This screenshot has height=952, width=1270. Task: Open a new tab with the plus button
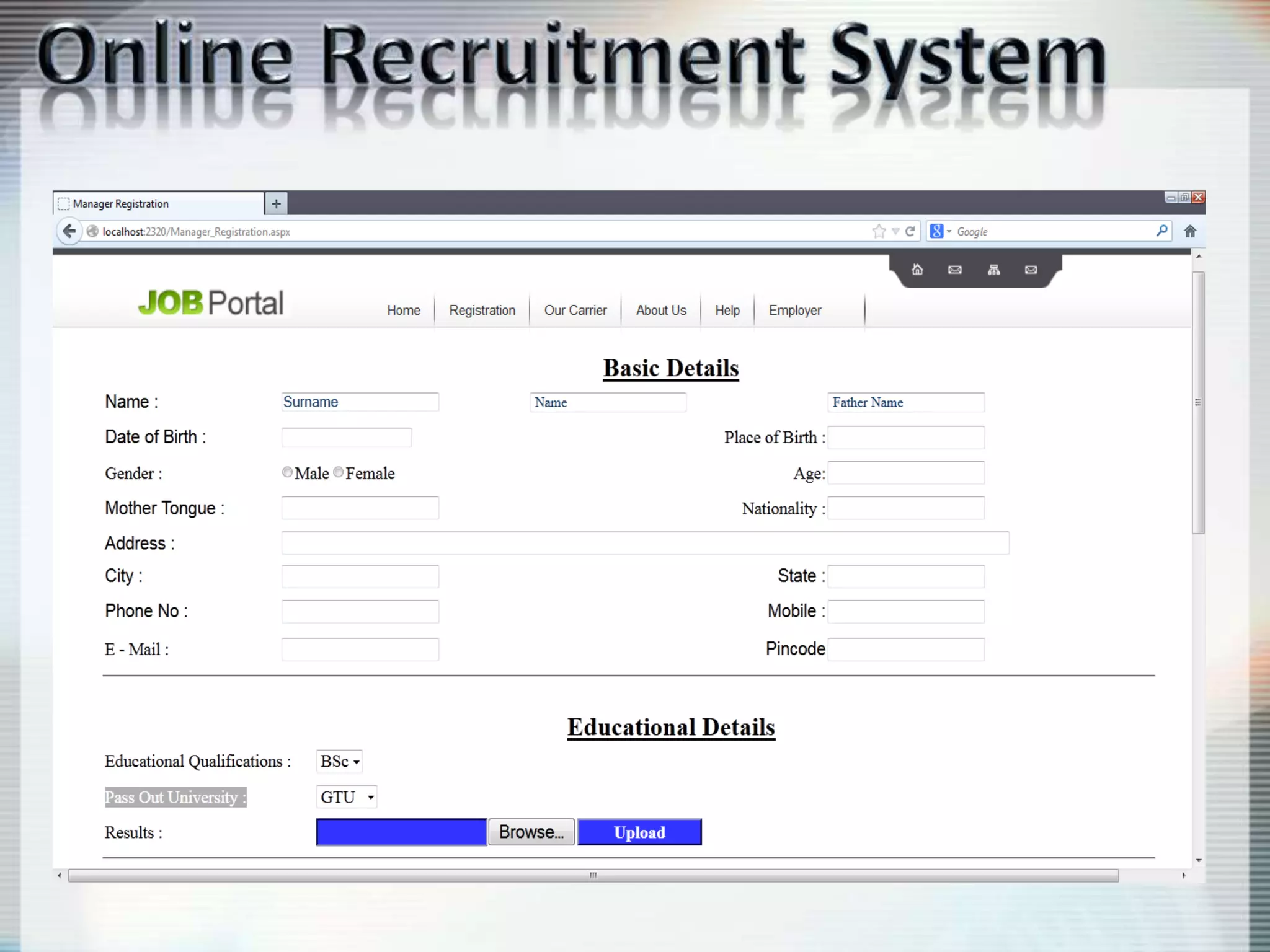click(x=276, y=203)
